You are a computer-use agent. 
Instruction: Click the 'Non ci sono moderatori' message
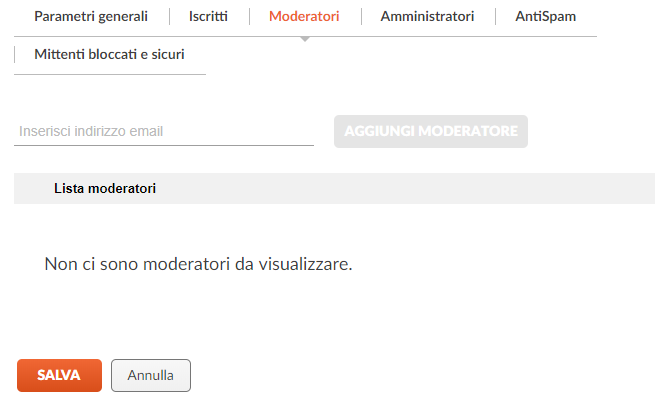pos(199,265)
